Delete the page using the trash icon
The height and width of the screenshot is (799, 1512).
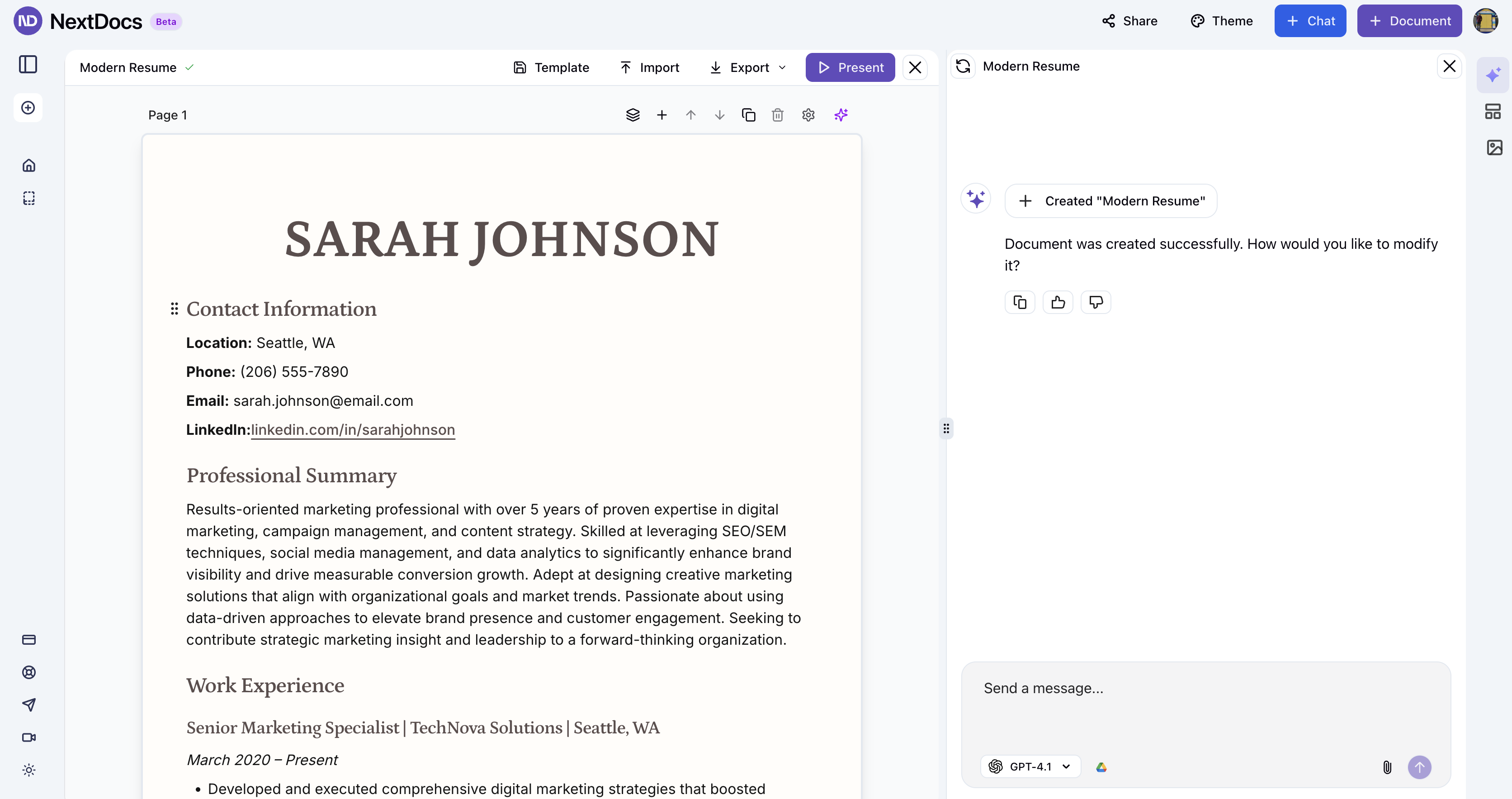tap(778, 115)
